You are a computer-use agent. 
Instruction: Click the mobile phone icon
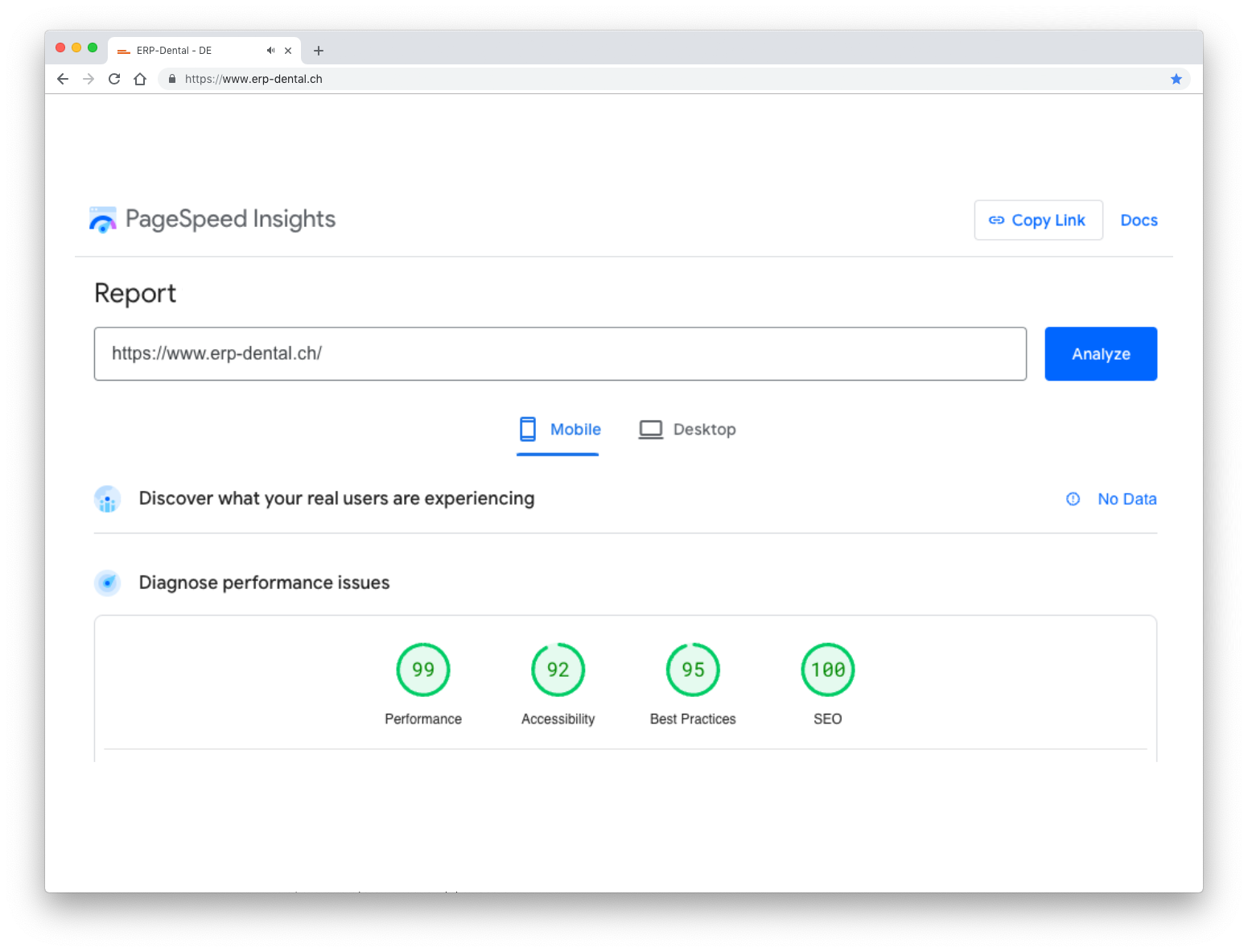coord(528,429)
